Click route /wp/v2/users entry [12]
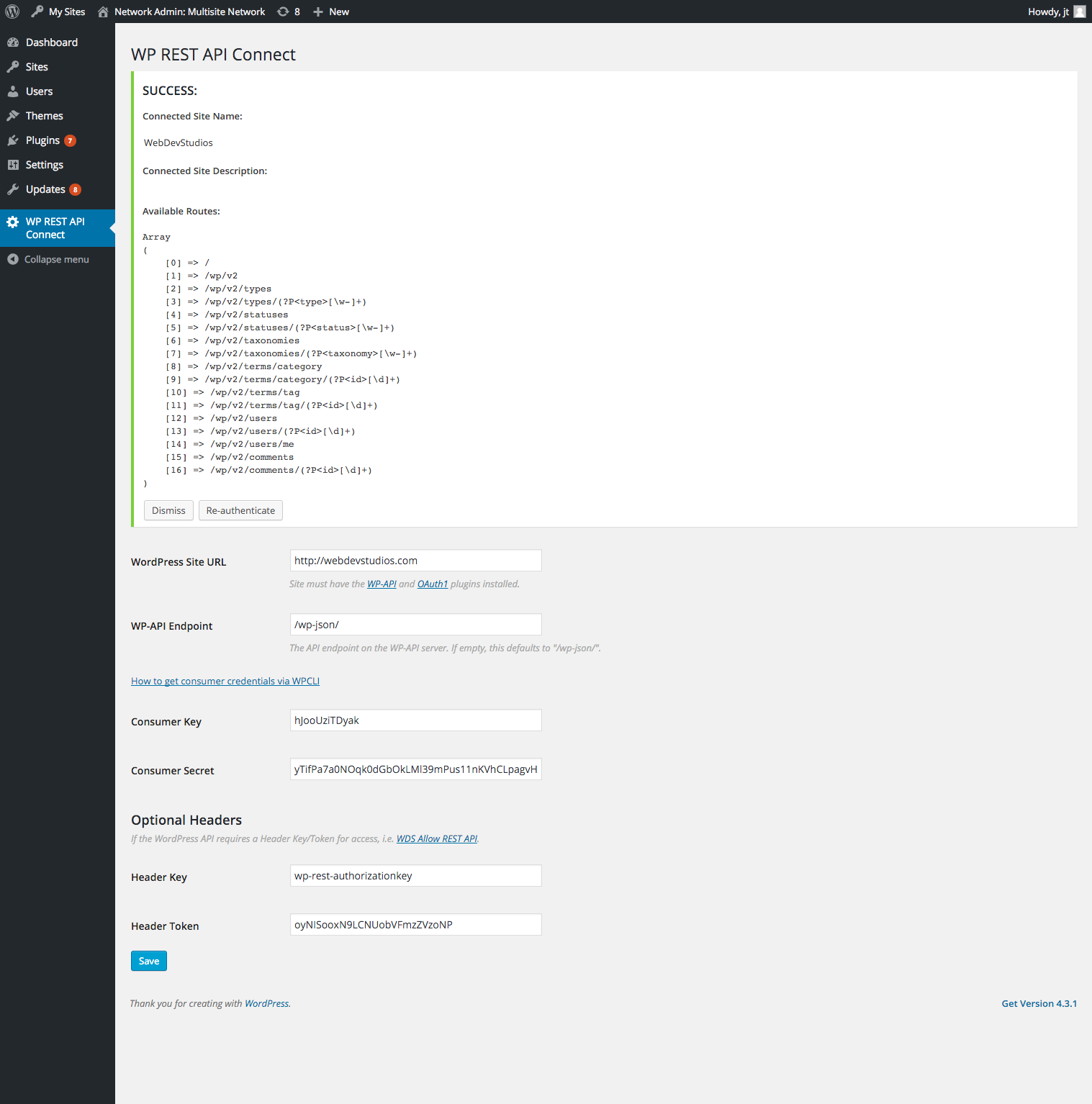 pyautogui.click(x=243, y=418)
